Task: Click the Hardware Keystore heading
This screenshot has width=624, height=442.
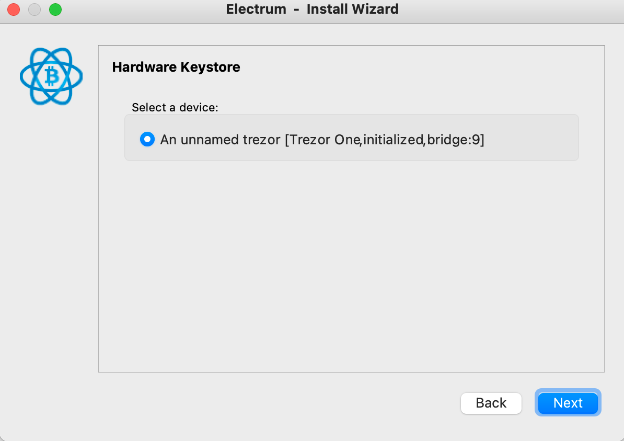Action: [176, 68]
